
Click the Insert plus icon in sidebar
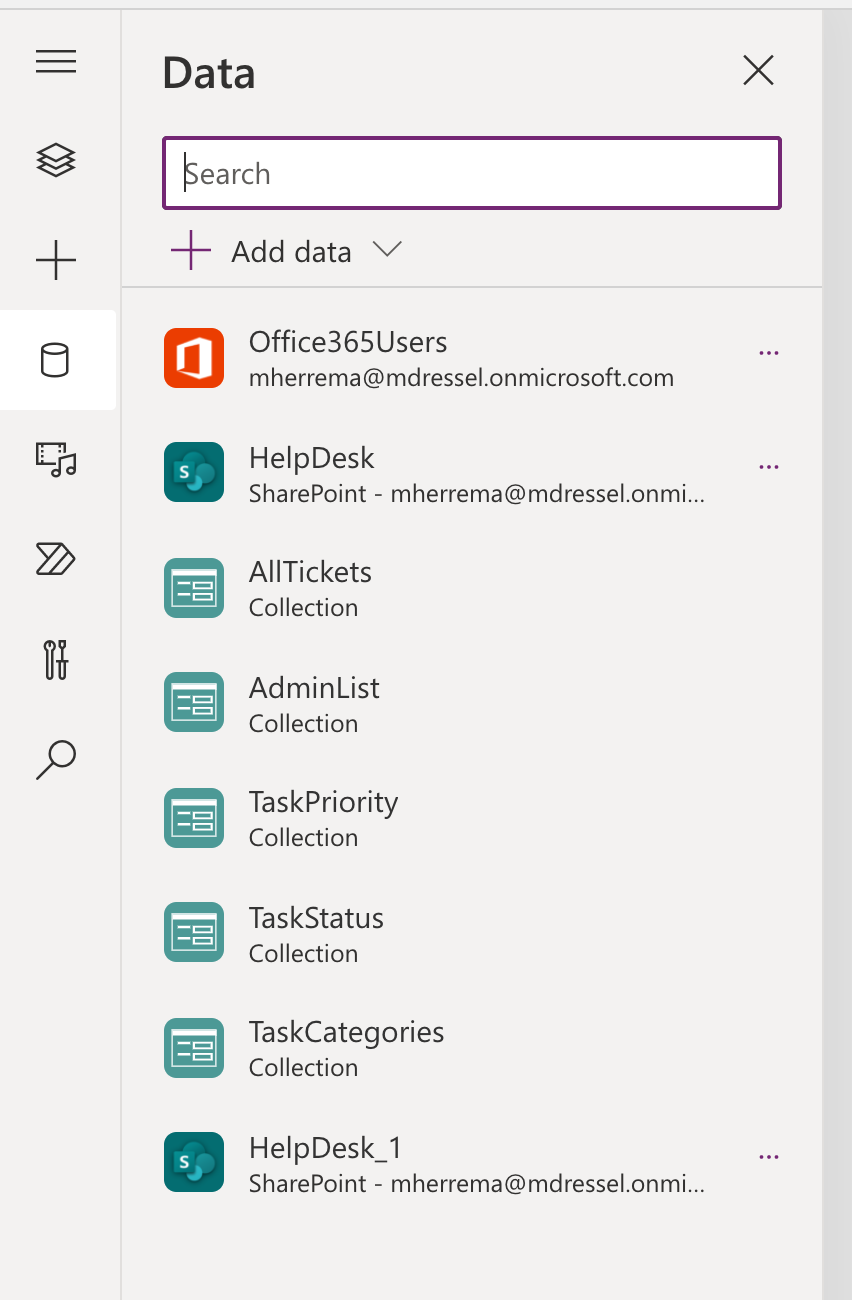tap(56, 260)
